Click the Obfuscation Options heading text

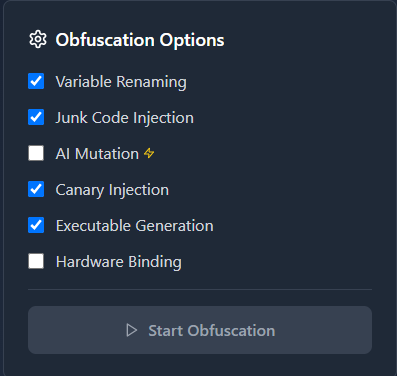pyautogui.click(x=140, y=40)
